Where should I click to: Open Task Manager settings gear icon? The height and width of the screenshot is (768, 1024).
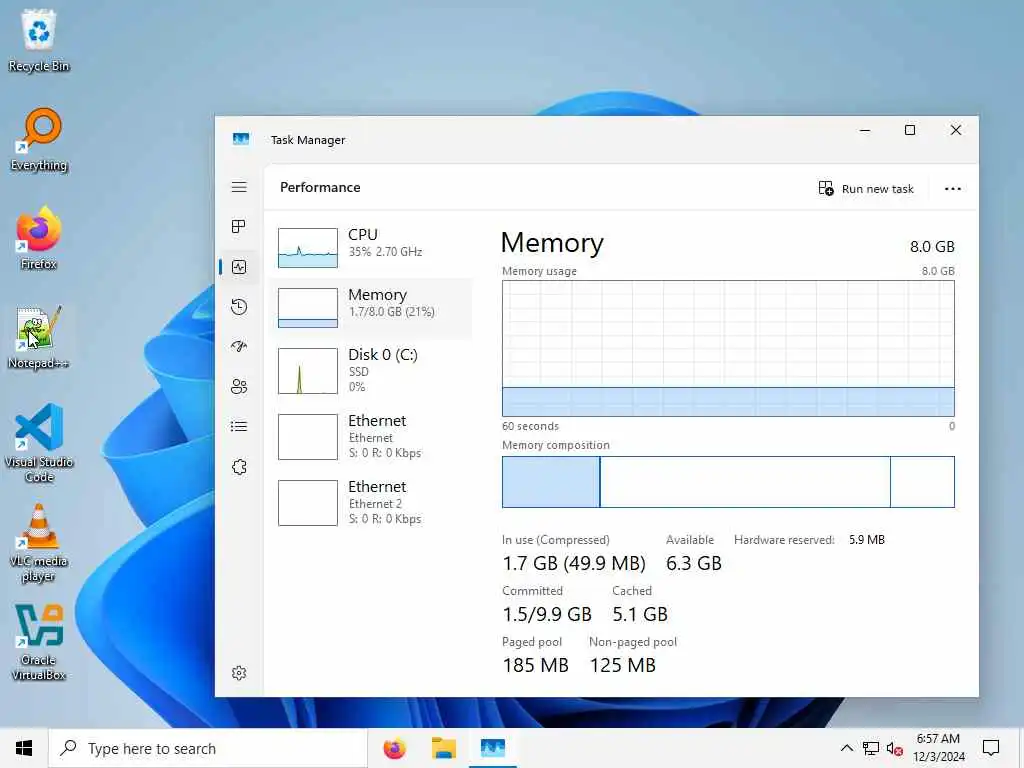[x=239, y=673]
